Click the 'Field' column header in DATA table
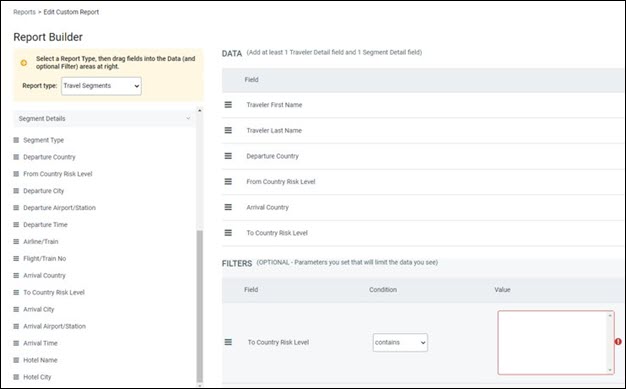The height and width of the screenshot is (389, 626). [252, 79]
